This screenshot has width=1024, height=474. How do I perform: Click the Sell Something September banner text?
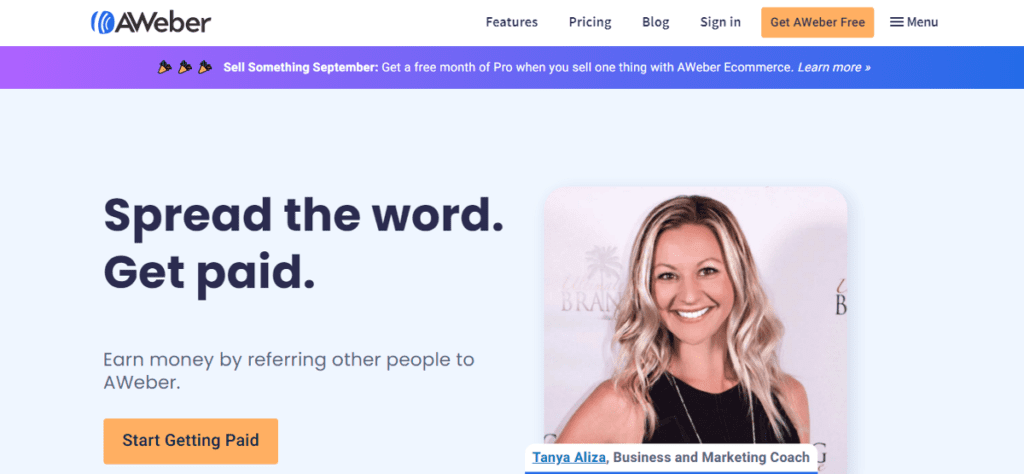coord(301,67)
